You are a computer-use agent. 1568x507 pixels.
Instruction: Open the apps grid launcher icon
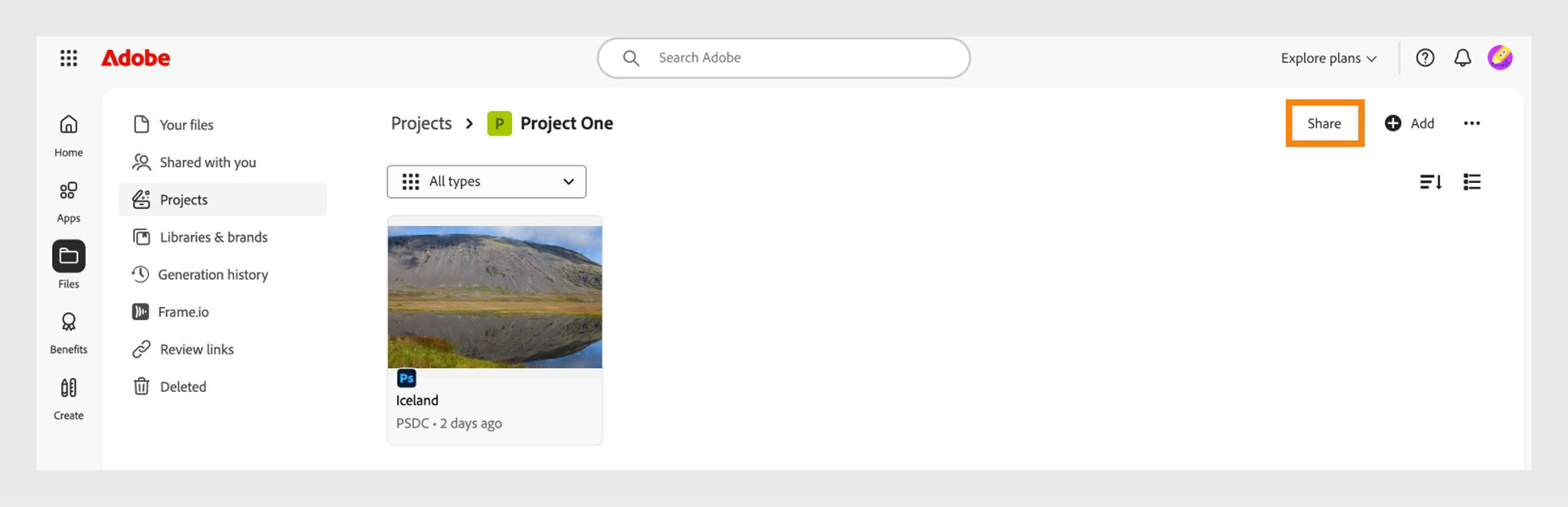[x=69, y=58]
